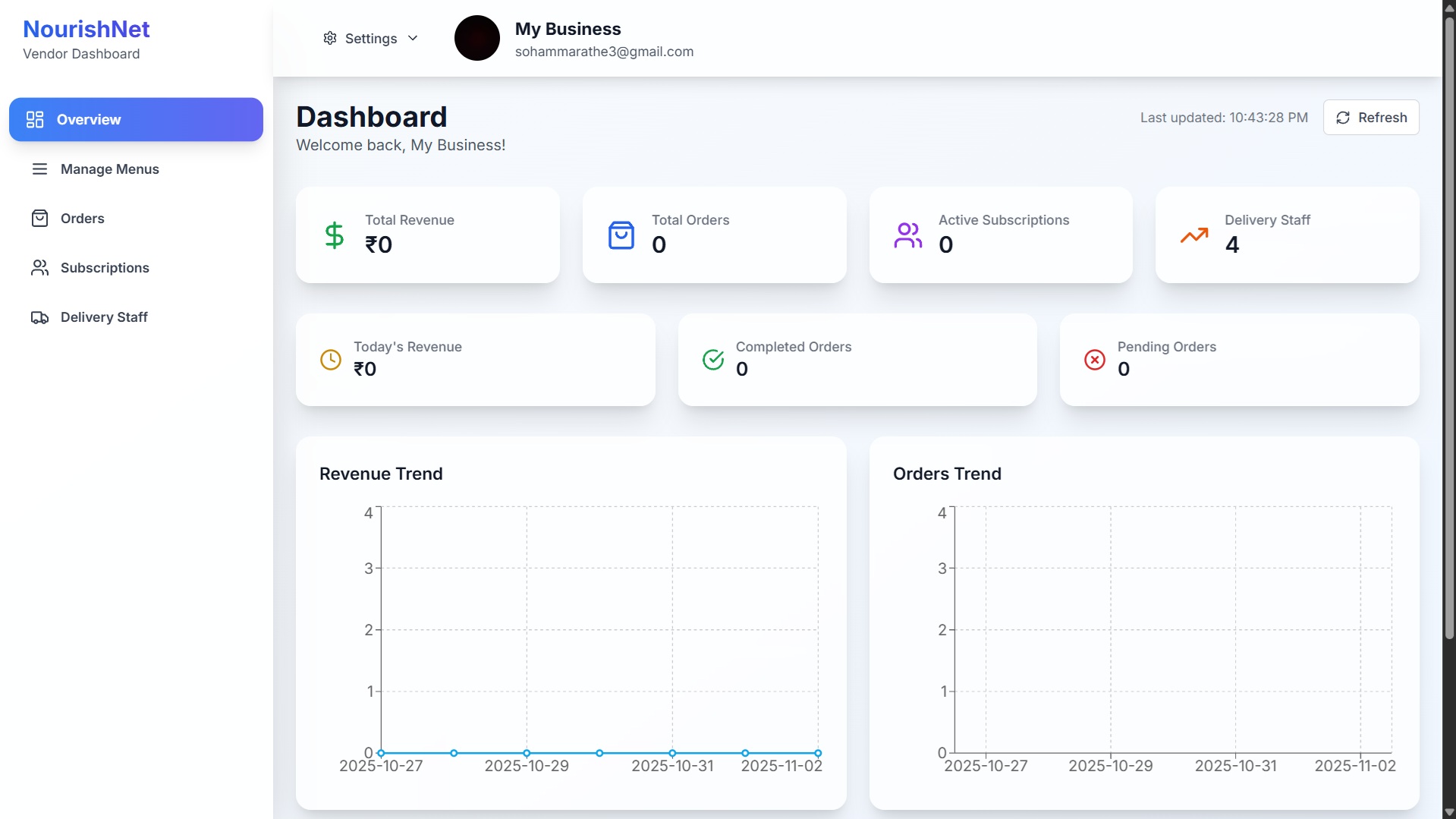Click the purple Active Subscriptions users icon
The height and width of the screenshot is (819, 1456).
click(x=908, y=235)
